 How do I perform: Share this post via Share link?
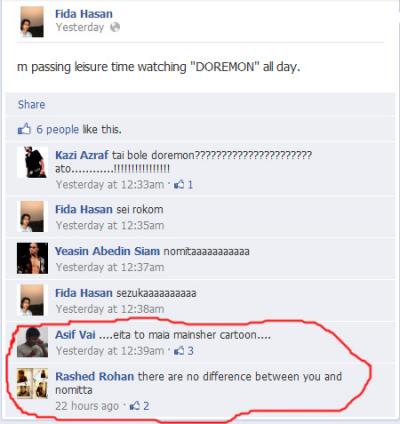tap(31, 105)
